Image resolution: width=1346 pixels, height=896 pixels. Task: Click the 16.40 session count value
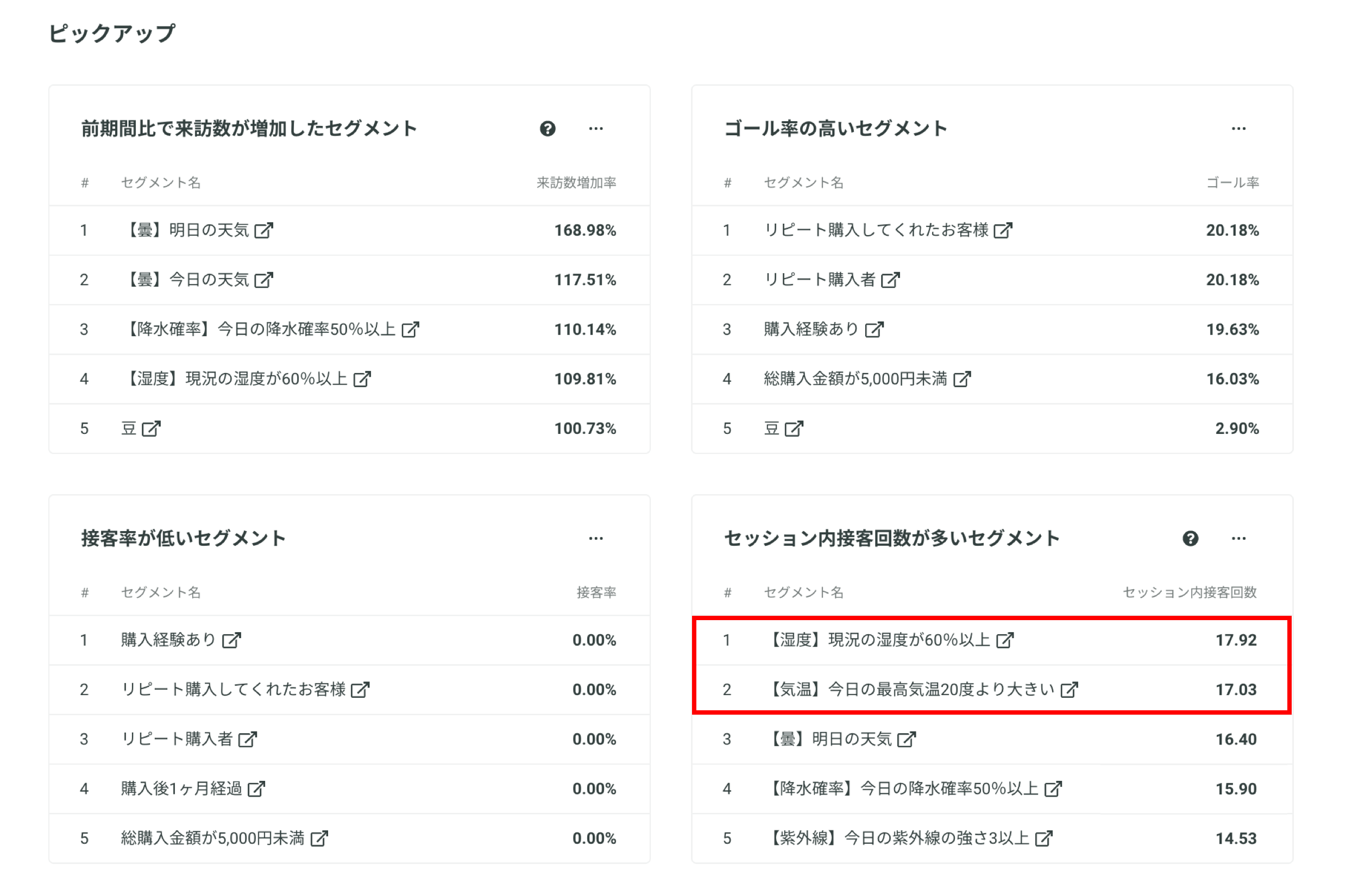pos(1235,740)
